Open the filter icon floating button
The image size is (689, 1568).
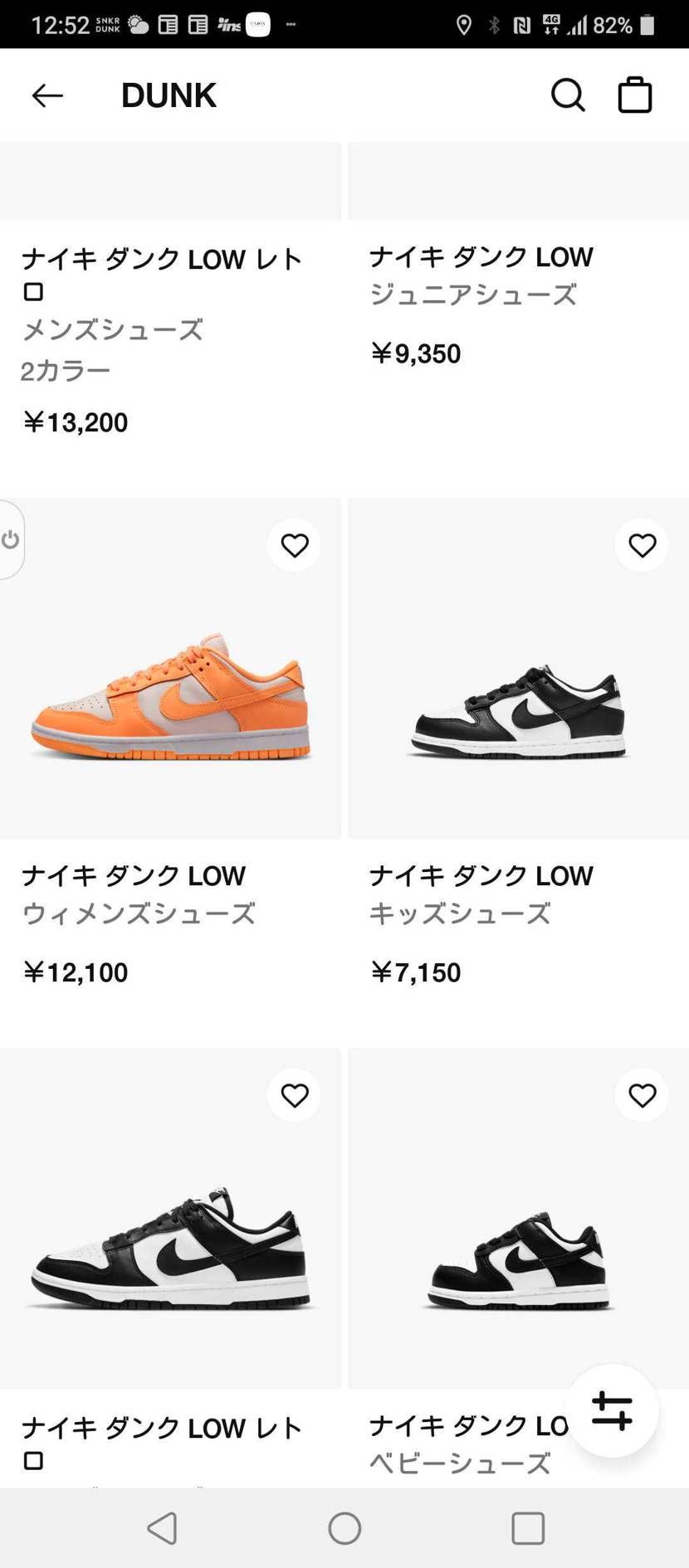pyautogui.click(x=612, y=1409)
